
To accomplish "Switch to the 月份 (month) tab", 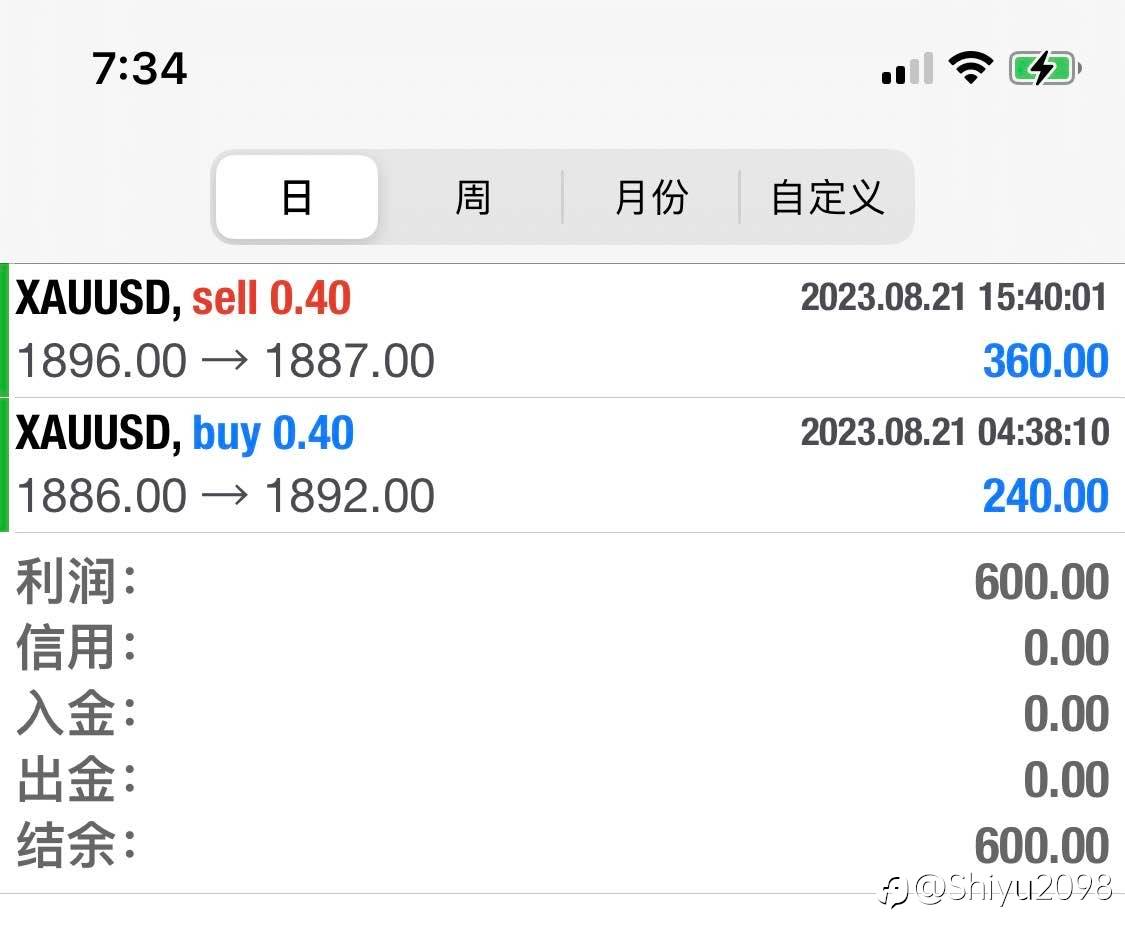I will click(650, 197).
